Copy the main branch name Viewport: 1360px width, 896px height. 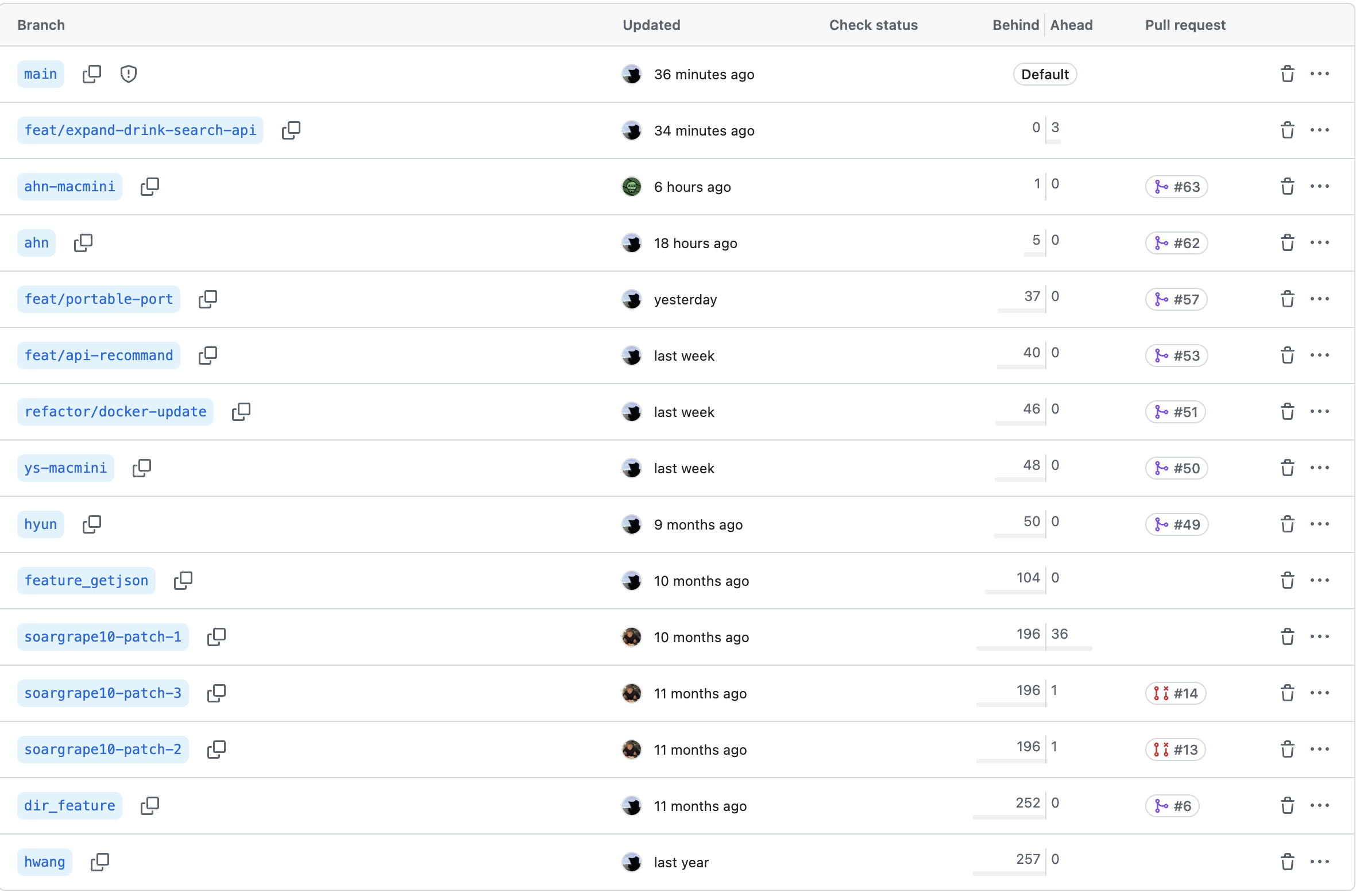[91, 74]
